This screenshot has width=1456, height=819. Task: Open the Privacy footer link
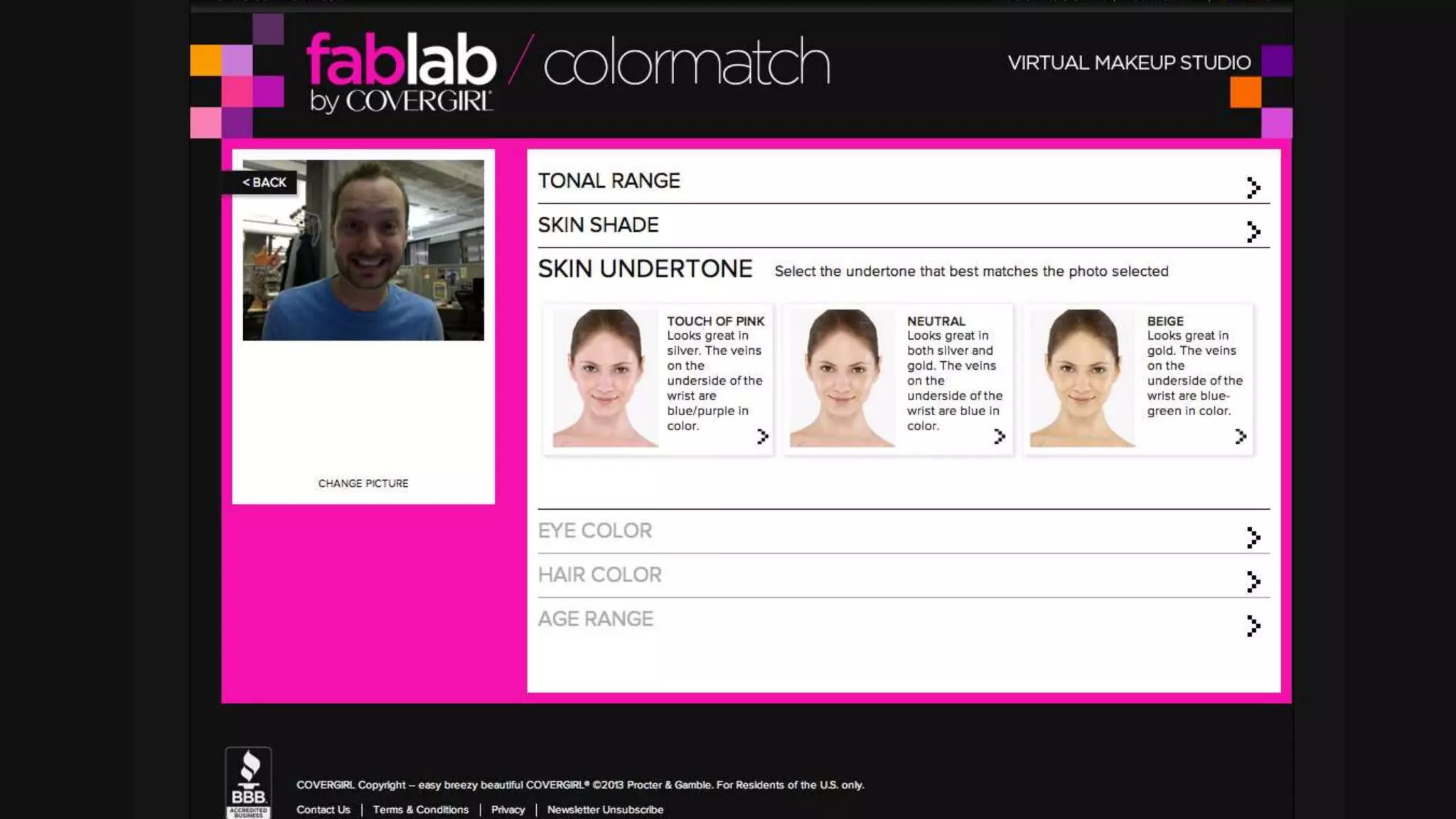coord(508,810)
